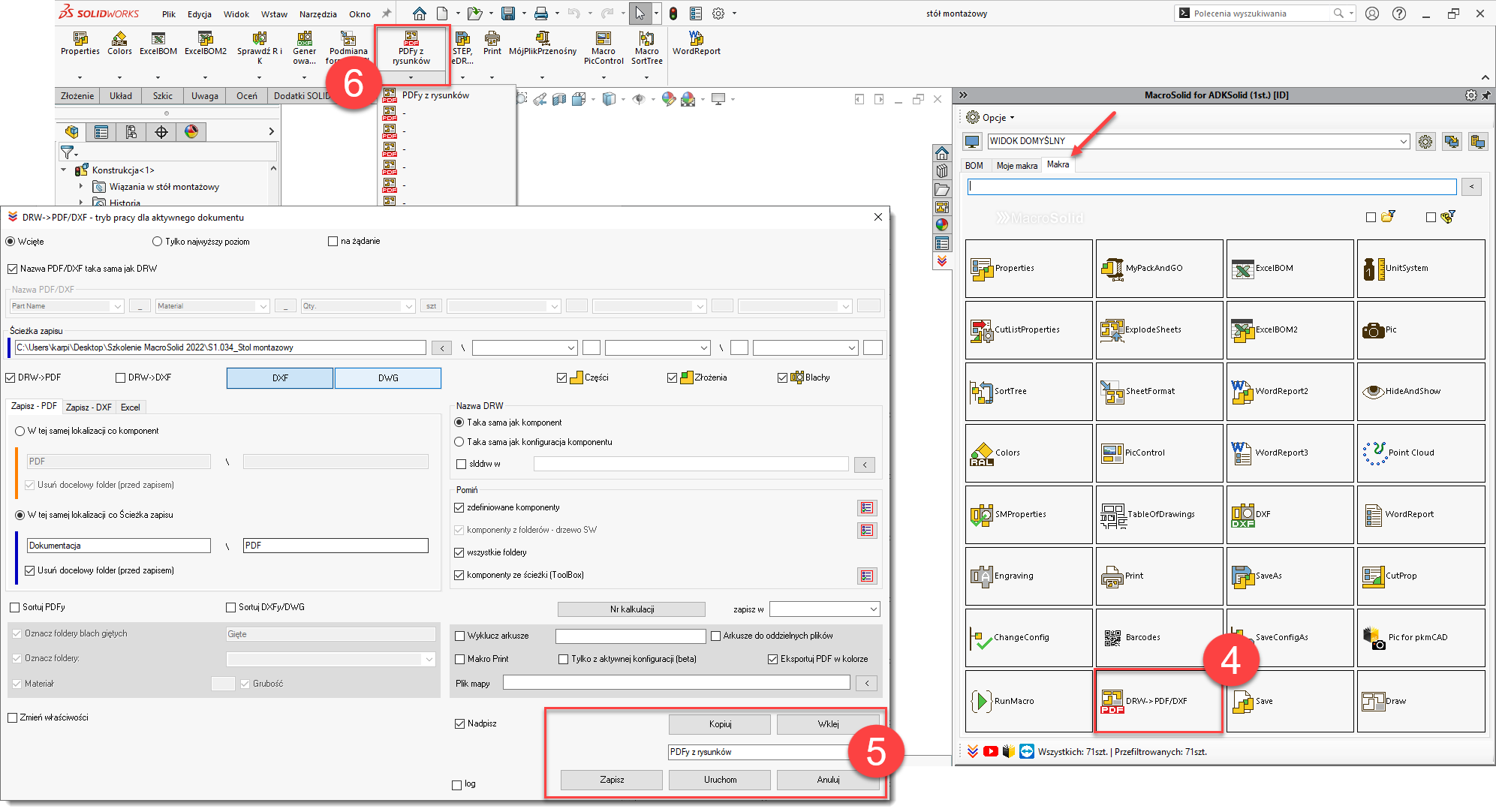1496x812 pixels.
Task: Click the Macro SortTree toolbar button
Action: 646,48
